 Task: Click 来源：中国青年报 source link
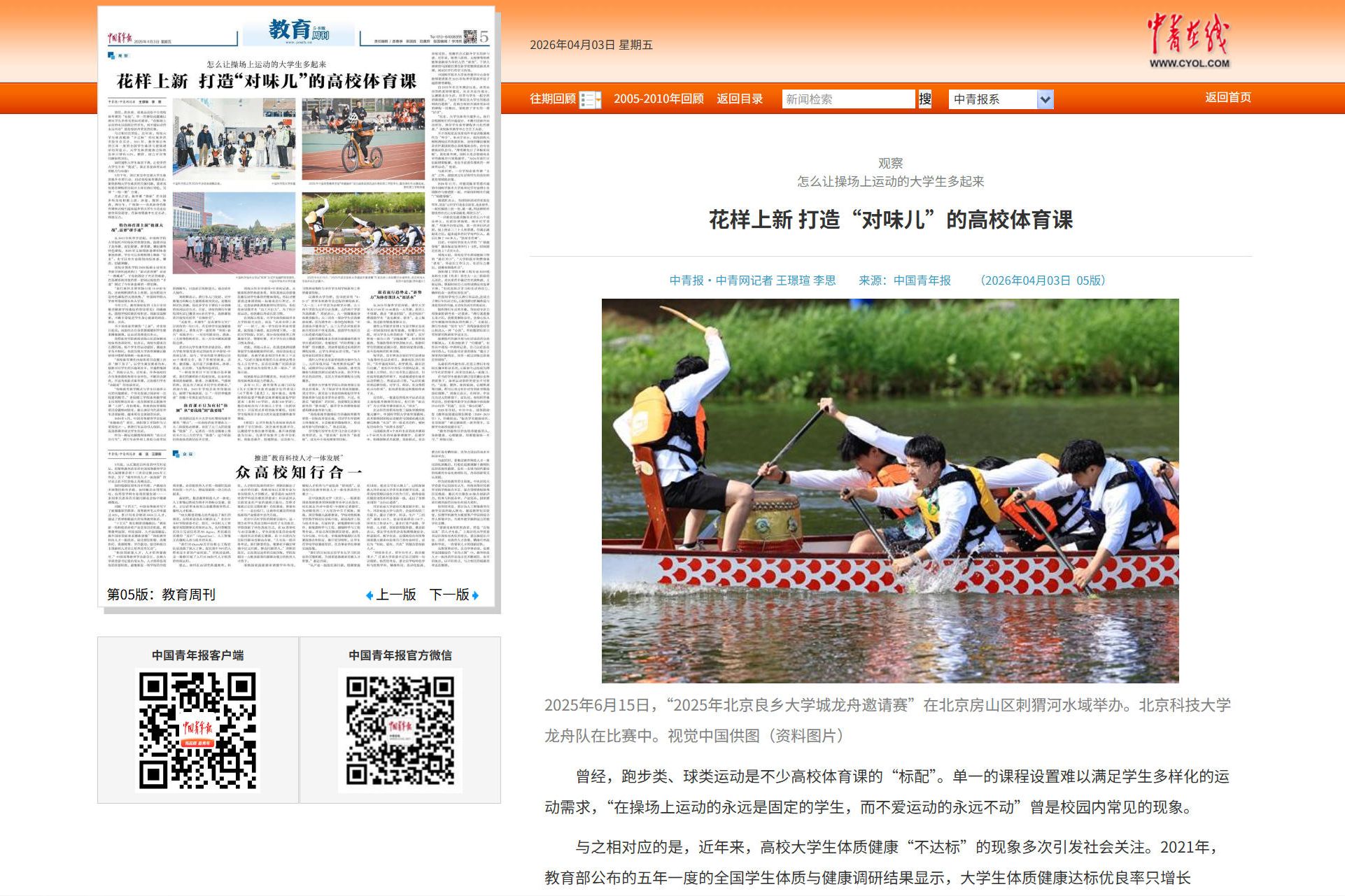[x=904, y=280]
